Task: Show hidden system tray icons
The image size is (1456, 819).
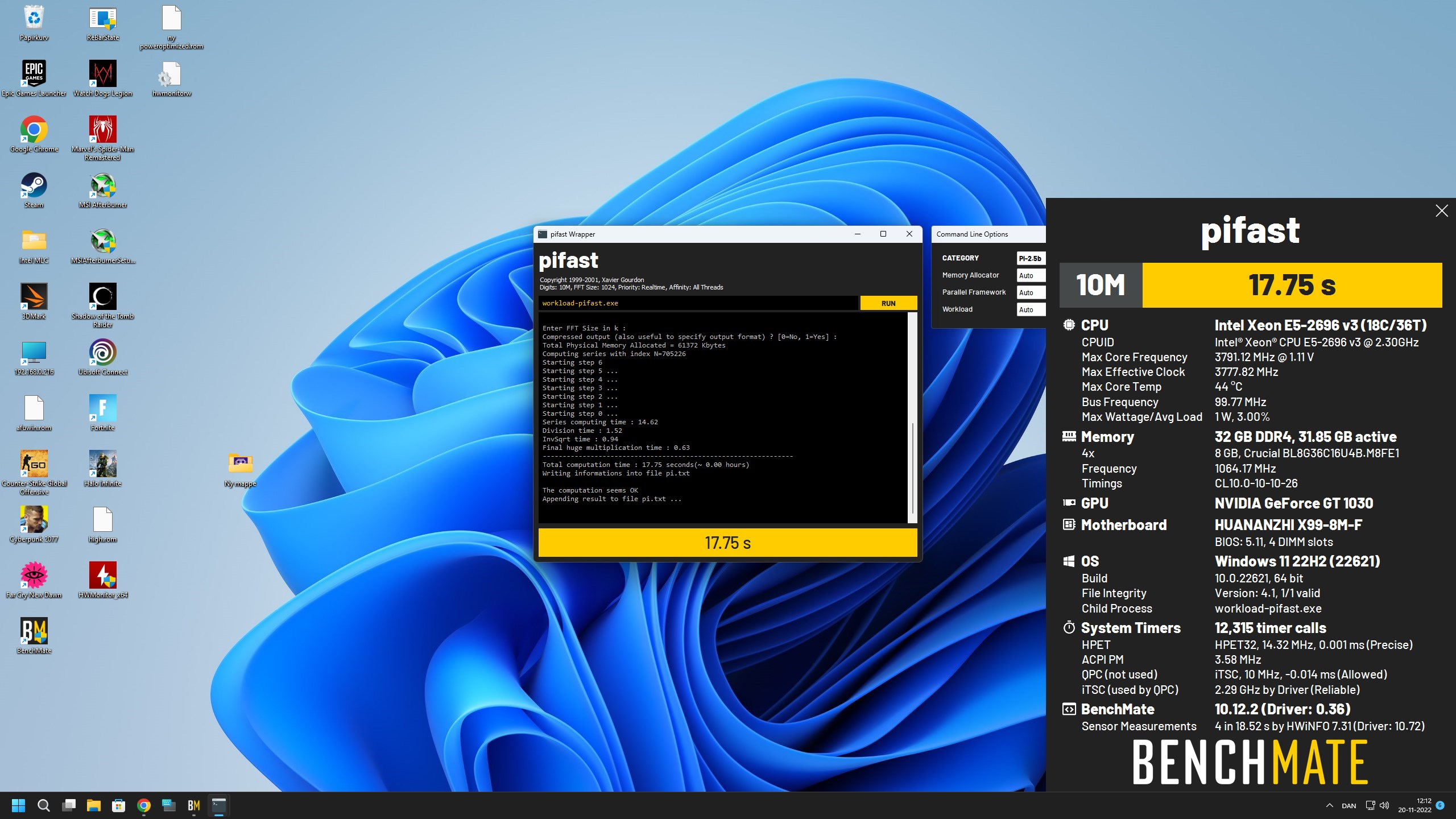Action: click(1329, 805)
